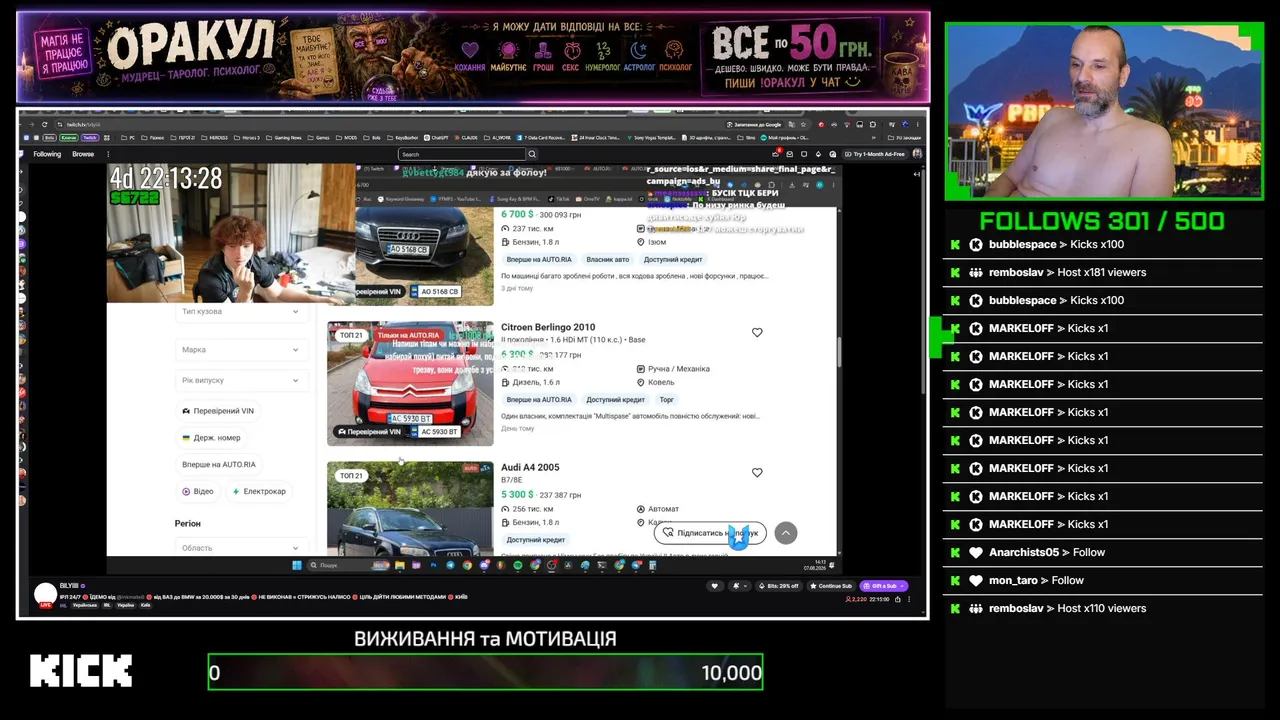Open the Games bookmark folder

point(321,138)
